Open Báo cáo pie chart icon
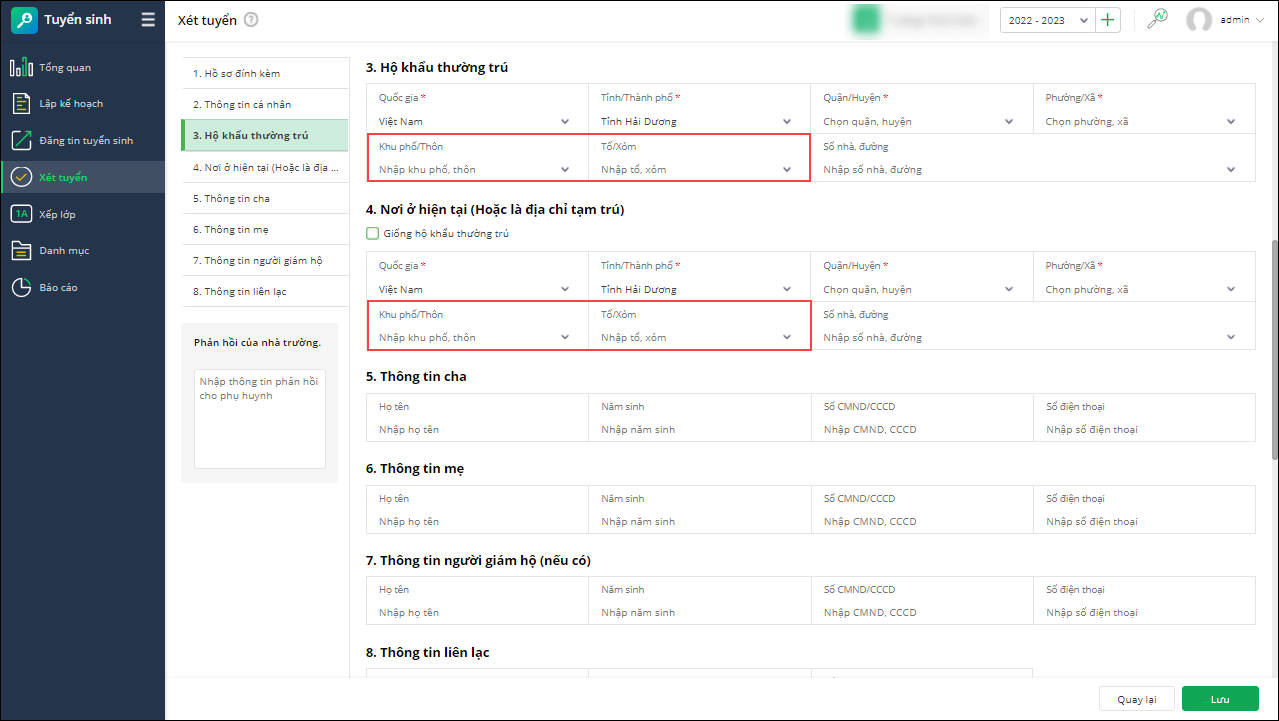 click(21, 287)
